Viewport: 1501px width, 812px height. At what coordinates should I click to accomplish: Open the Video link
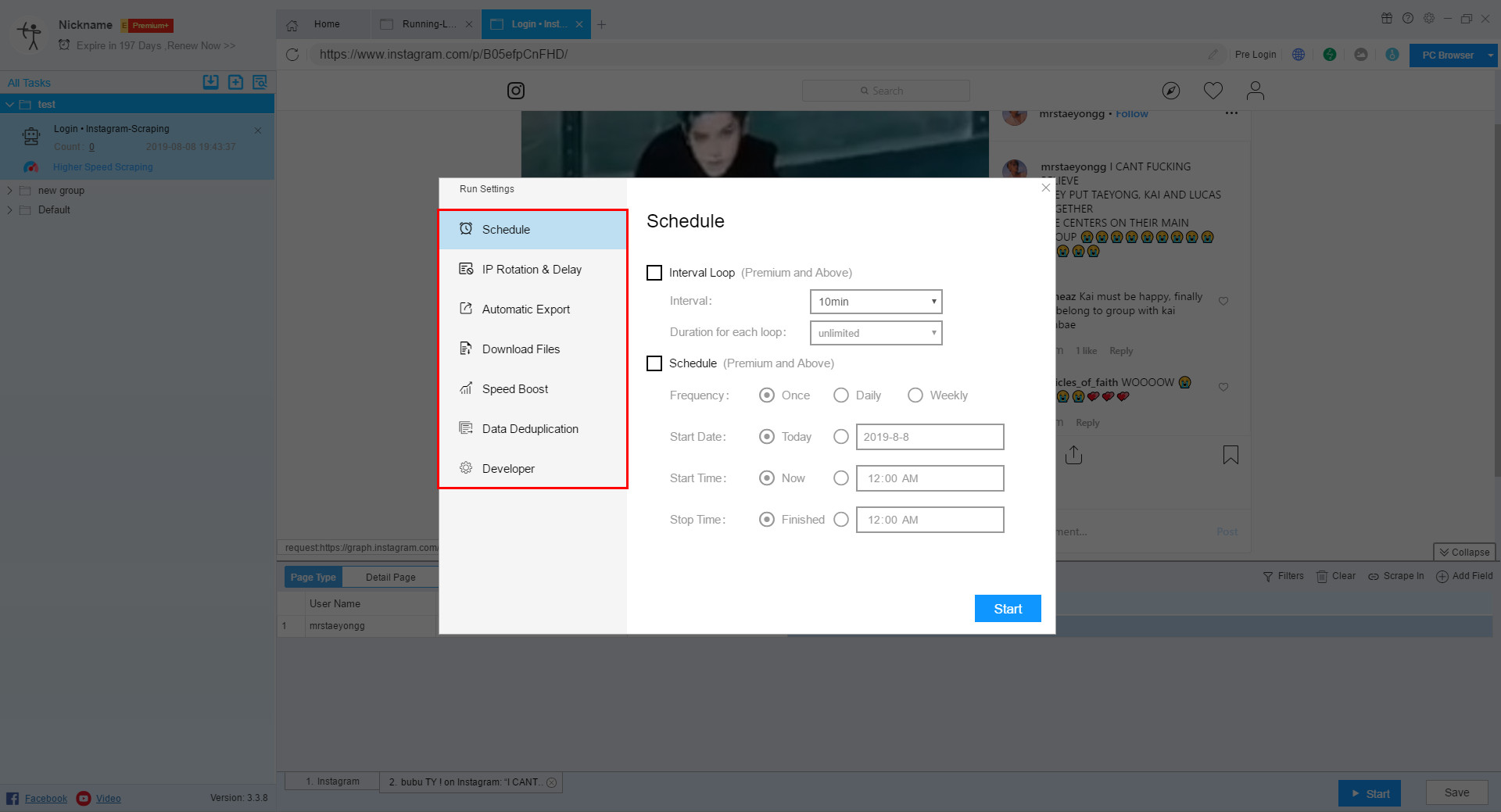point(109,799)
